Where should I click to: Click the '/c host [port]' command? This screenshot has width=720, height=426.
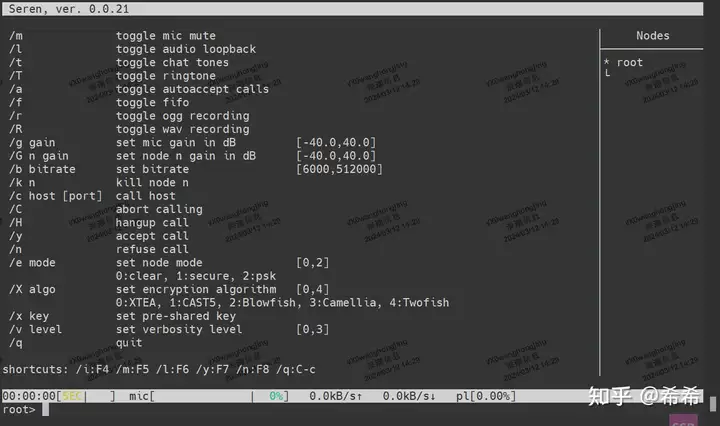pyautogui.click(x=55, y=196)
